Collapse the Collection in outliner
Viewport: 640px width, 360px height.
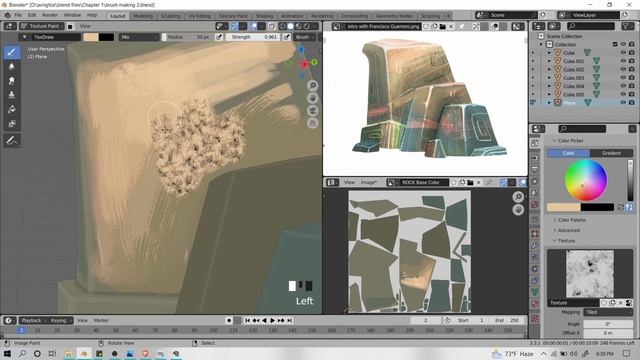[x=541, y=44]
